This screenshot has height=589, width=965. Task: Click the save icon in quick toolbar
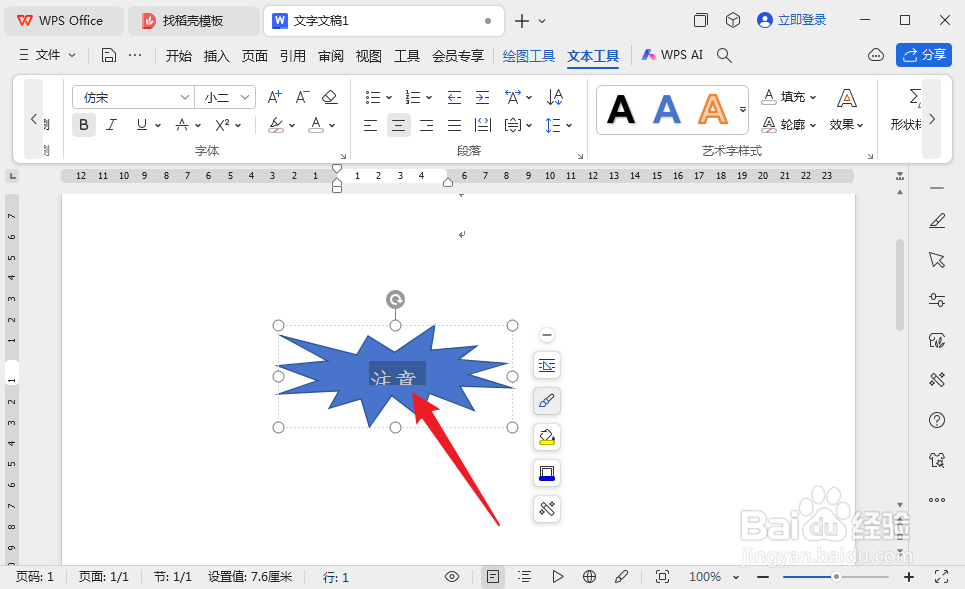pos(108,55)
